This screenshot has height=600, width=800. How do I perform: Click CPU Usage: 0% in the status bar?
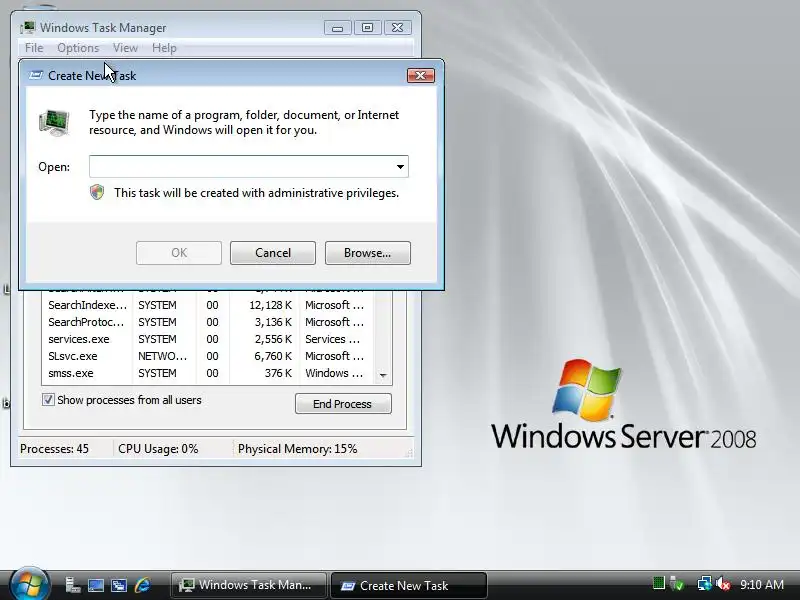pos(158,449)
